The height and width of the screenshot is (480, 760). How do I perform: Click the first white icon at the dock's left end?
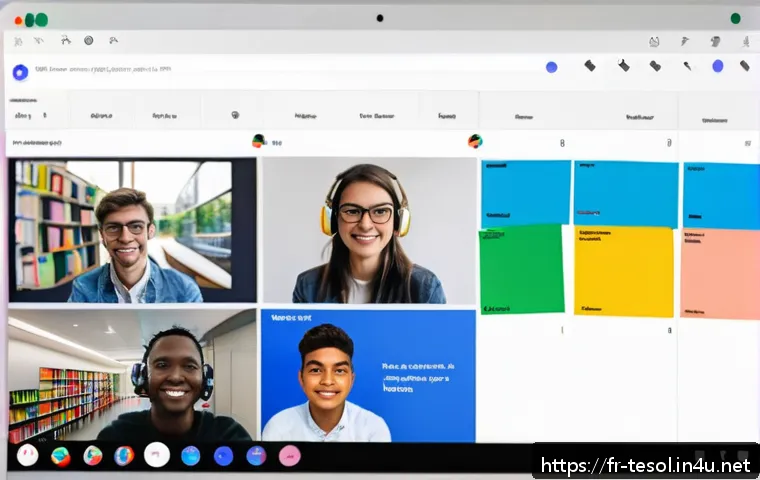(x=28, y=456)
